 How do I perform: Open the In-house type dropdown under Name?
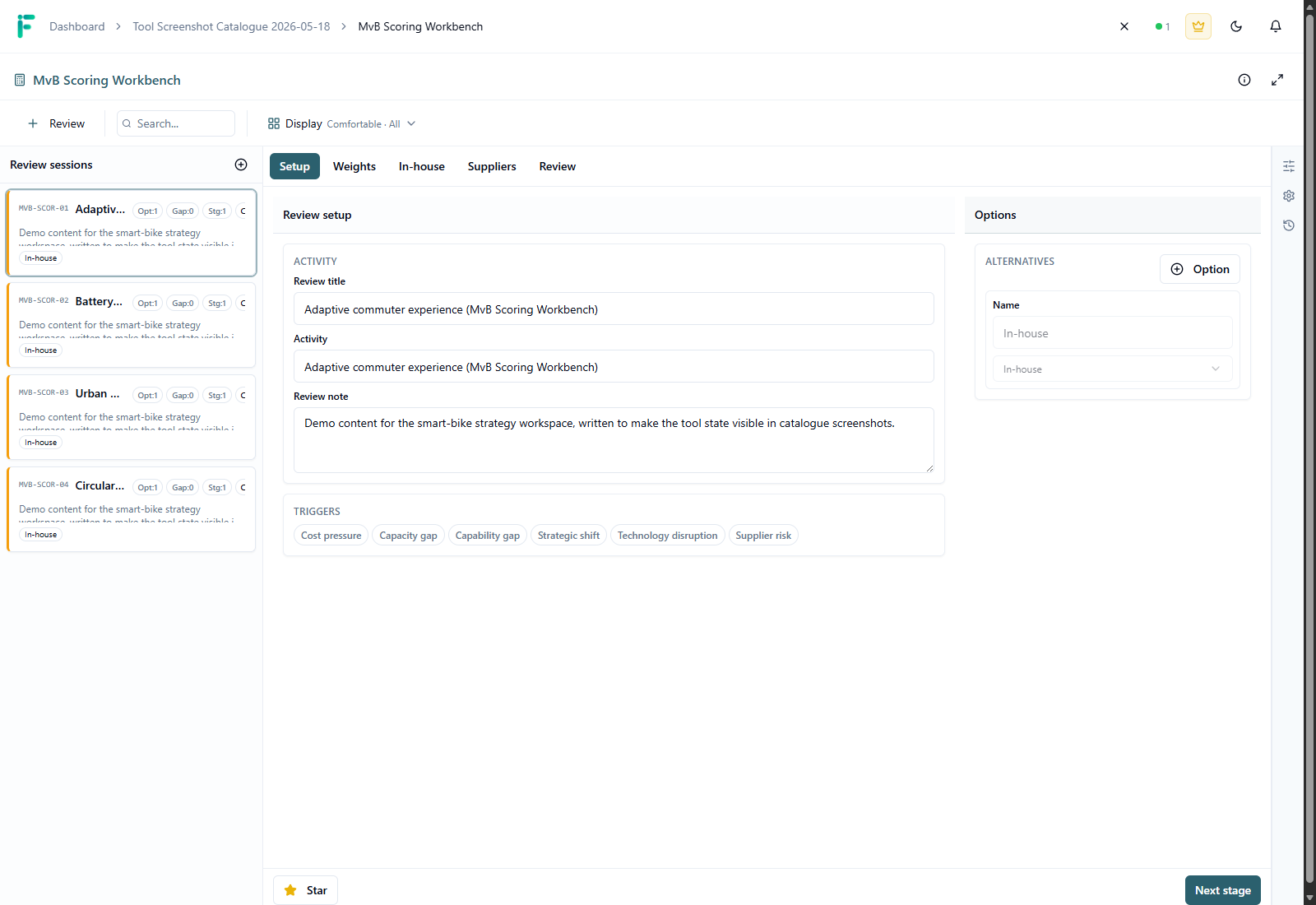click(x=1112, y=369)
